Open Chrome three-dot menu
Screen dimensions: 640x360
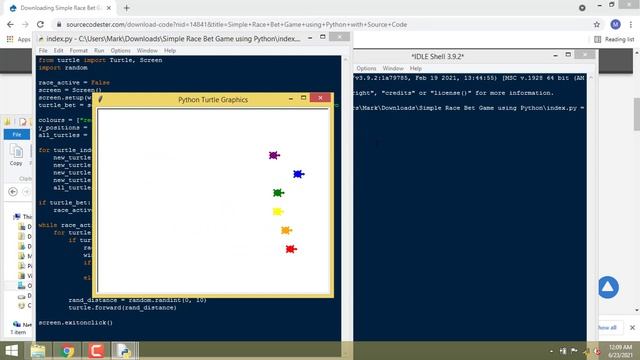(x=631, y=24)
